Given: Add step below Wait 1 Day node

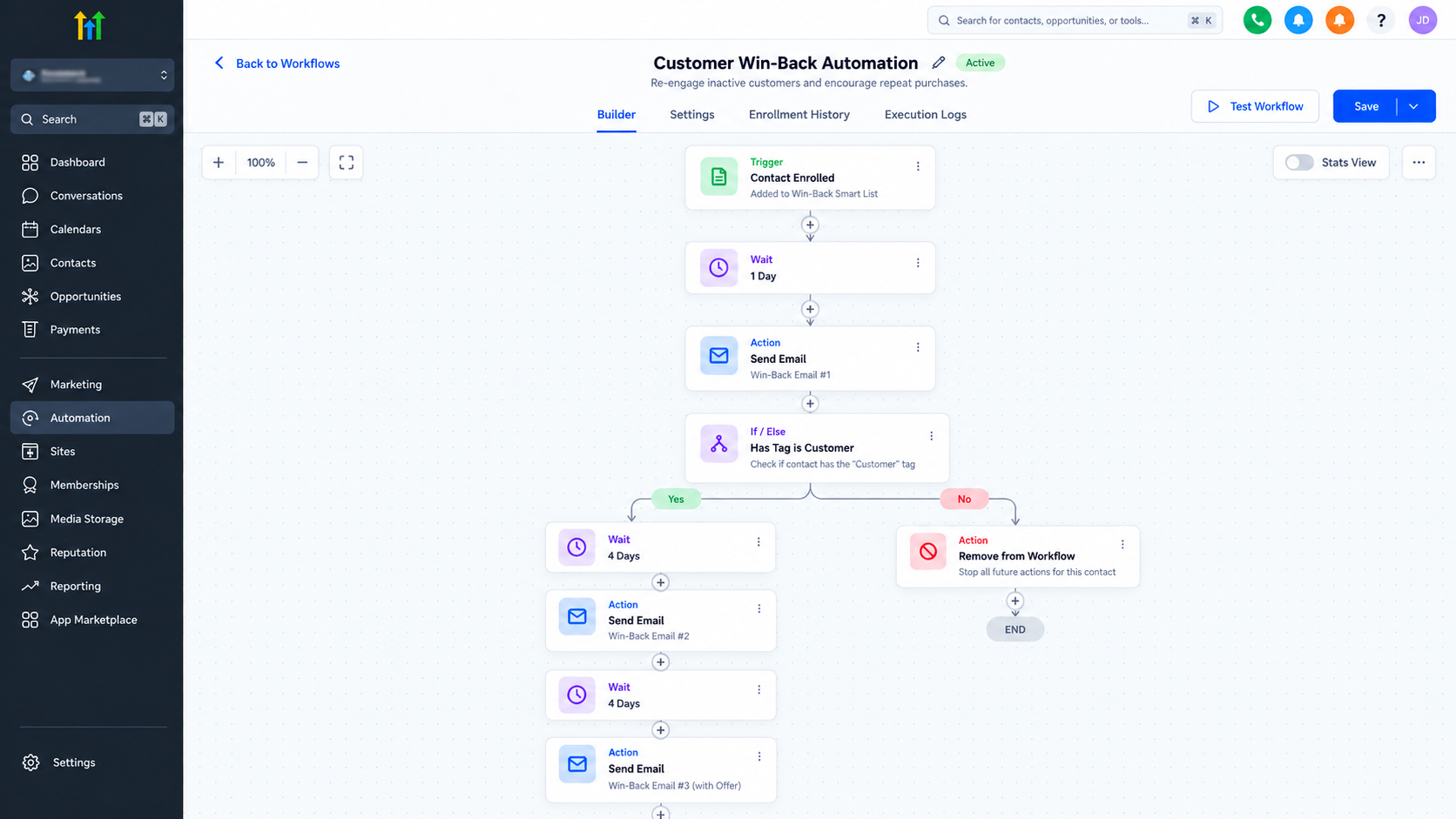Looking at the screenshot, I should pos(810,309).
